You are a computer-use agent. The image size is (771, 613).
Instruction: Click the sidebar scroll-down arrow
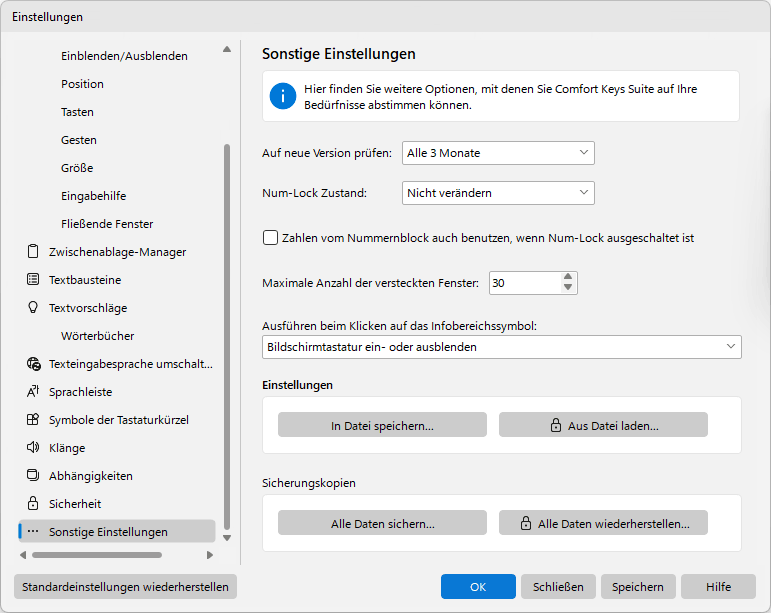coord(227,538)
